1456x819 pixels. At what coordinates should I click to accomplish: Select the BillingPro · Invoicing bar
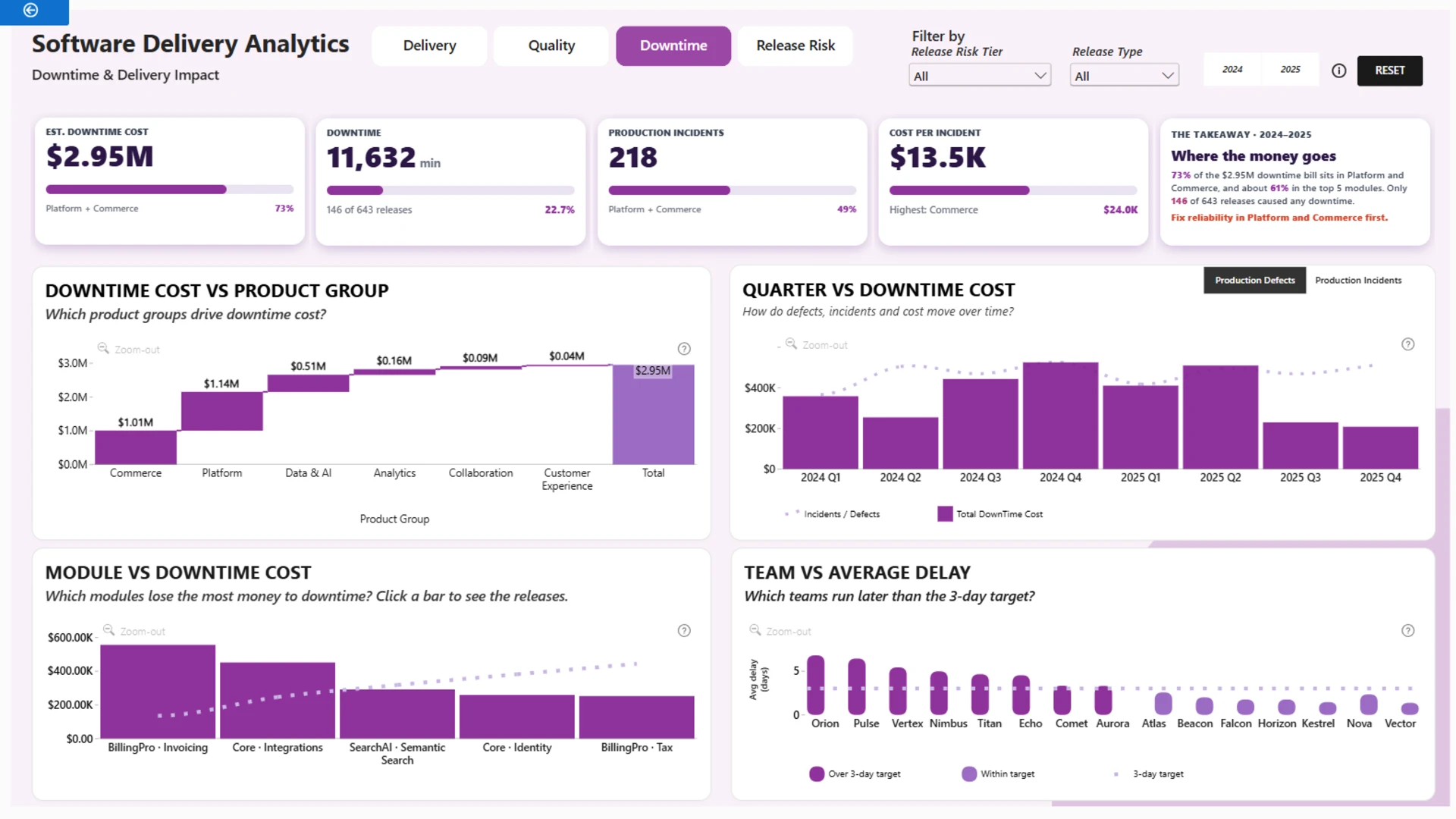[x=158, y=692]
